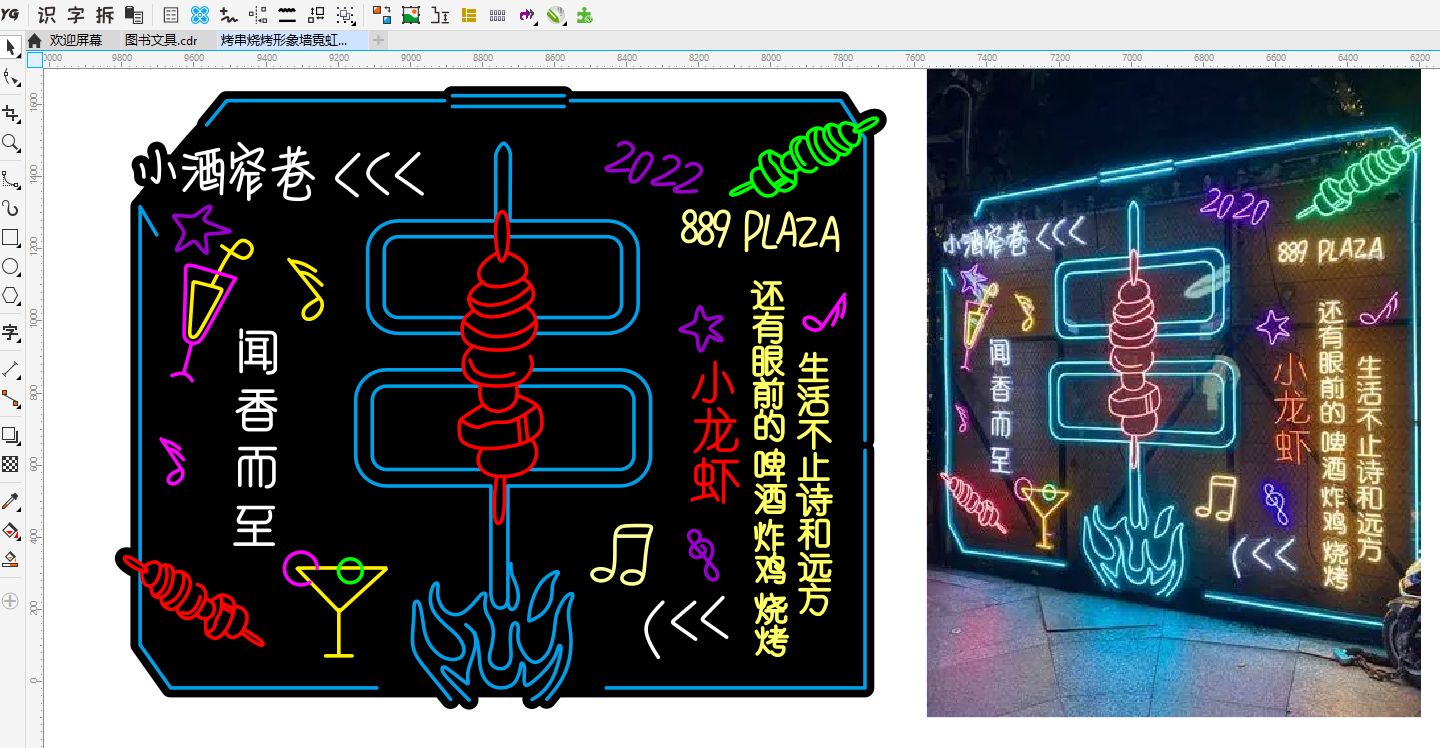Screen dimensions: 1440x748
Task: Select the Text (字) tool
Action: pos(11,332)
